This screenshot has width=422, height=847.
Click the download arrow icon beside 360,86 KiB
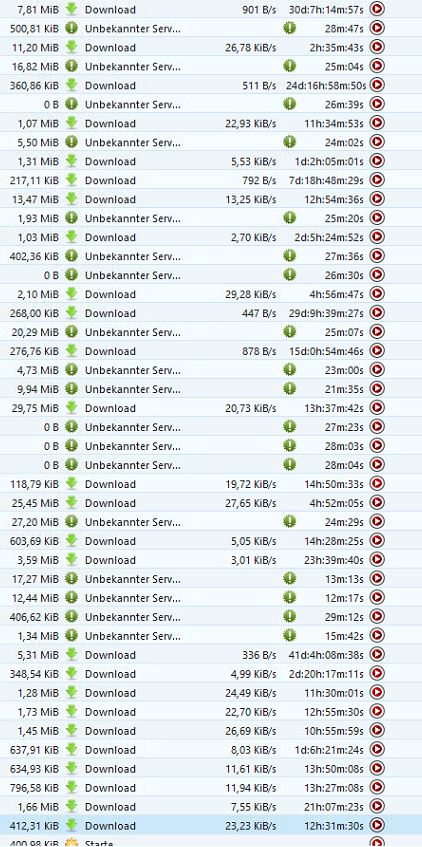[x=71, y=85]
